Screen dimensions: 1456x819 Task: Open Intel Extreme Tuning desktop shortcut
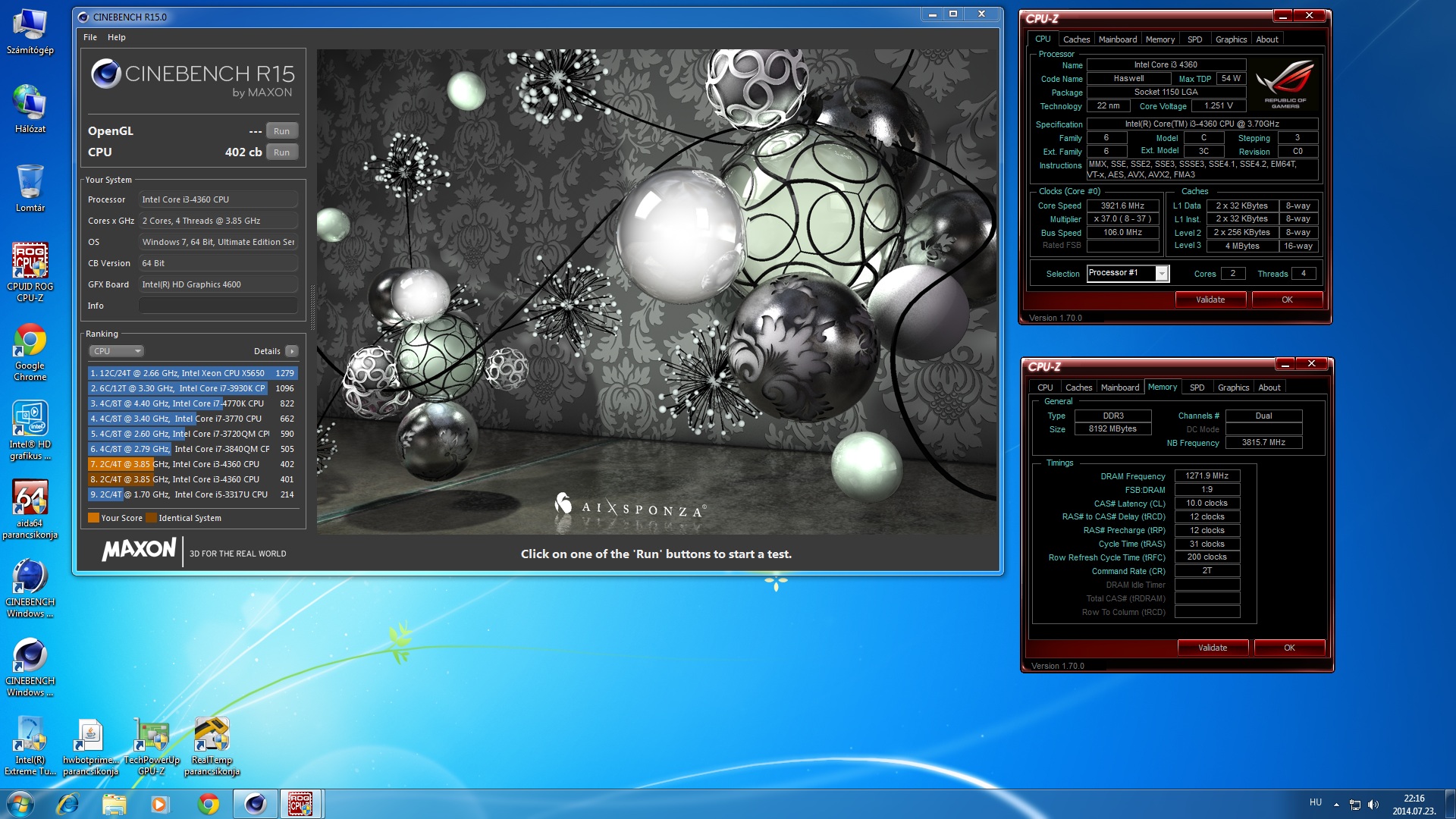(x=30, y=746)
